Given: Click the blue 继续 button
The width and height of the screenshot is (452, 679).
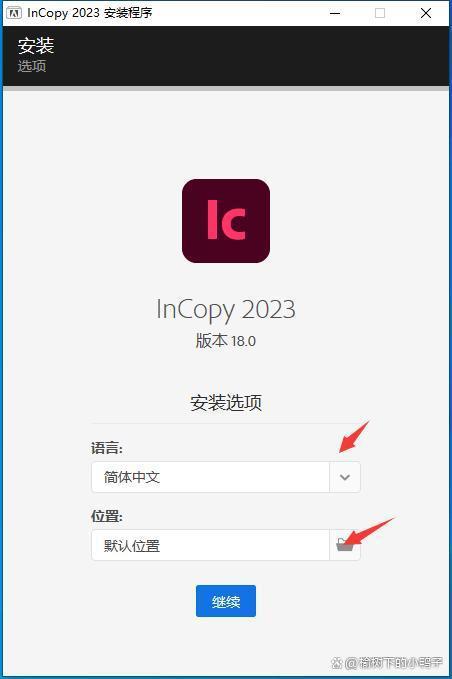Looking at the screenshot, I should coord(226,601).
